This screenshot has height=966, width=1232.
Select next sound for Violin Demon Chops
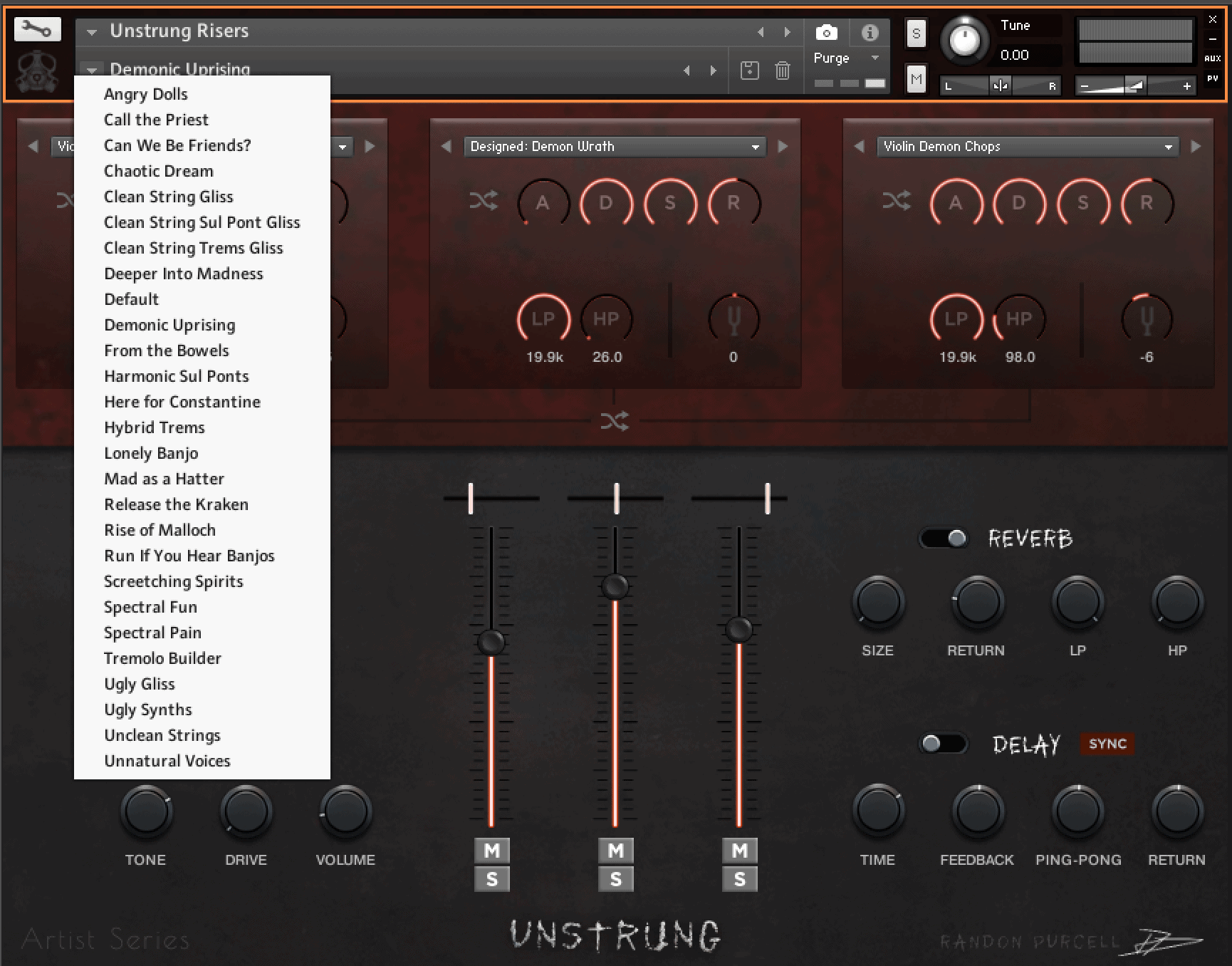[1196, 146]
